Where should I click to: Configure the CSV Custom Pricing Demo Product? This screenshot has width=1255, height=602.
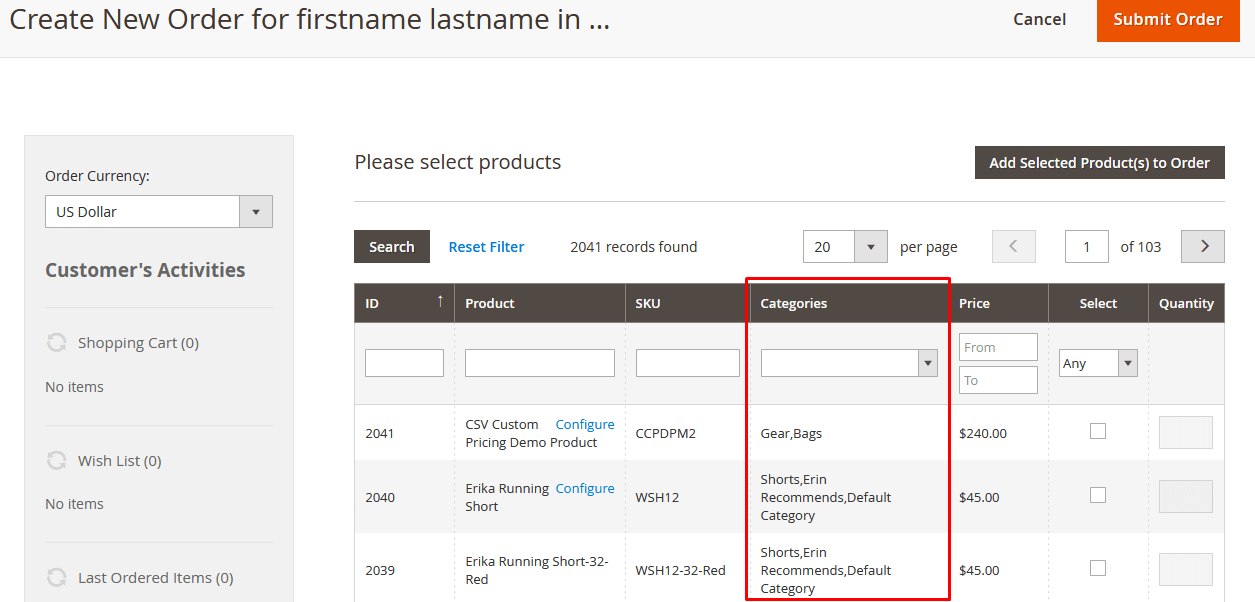pyautogui.click(x=585, y=425)
